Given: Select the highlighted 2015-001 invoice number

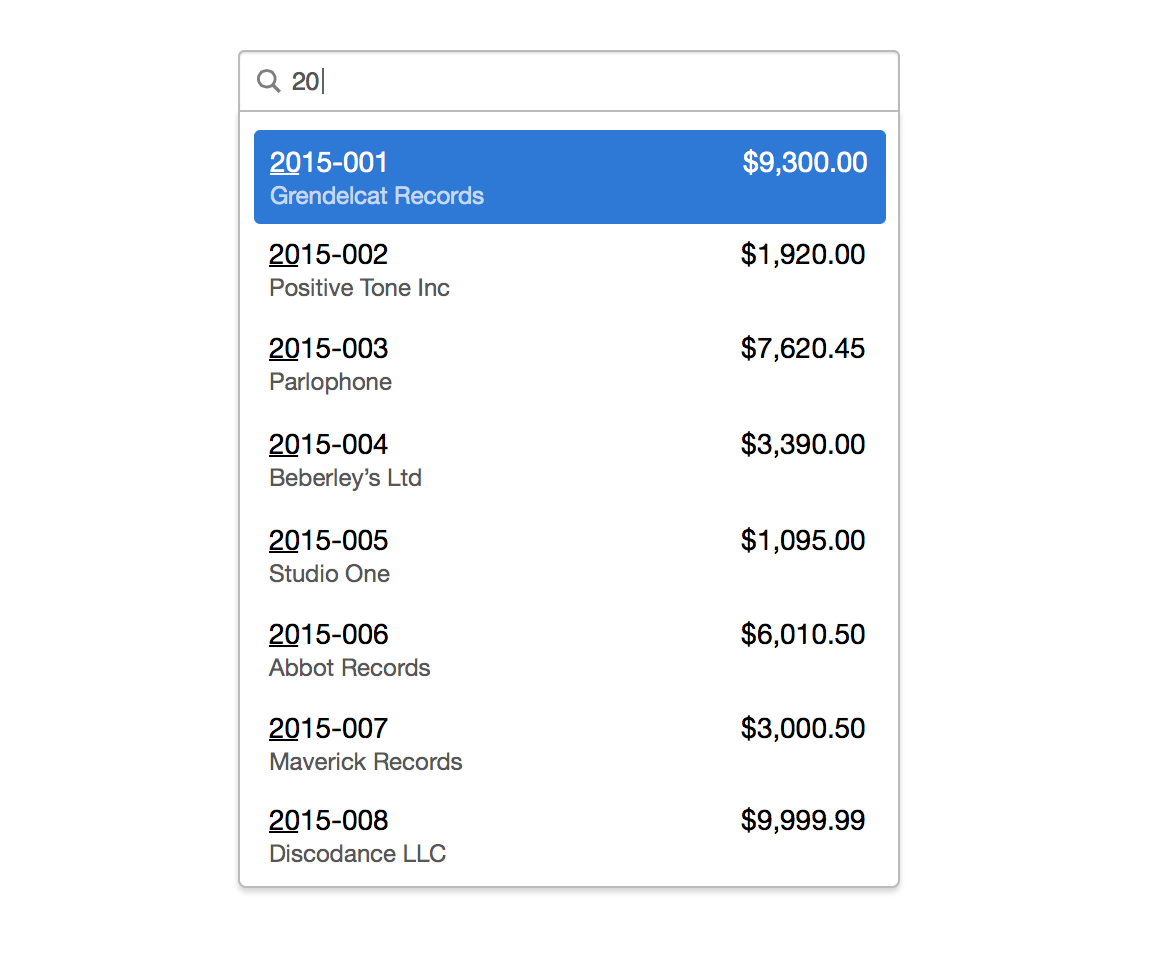Looking at the screenshot, I should (329, 162).
